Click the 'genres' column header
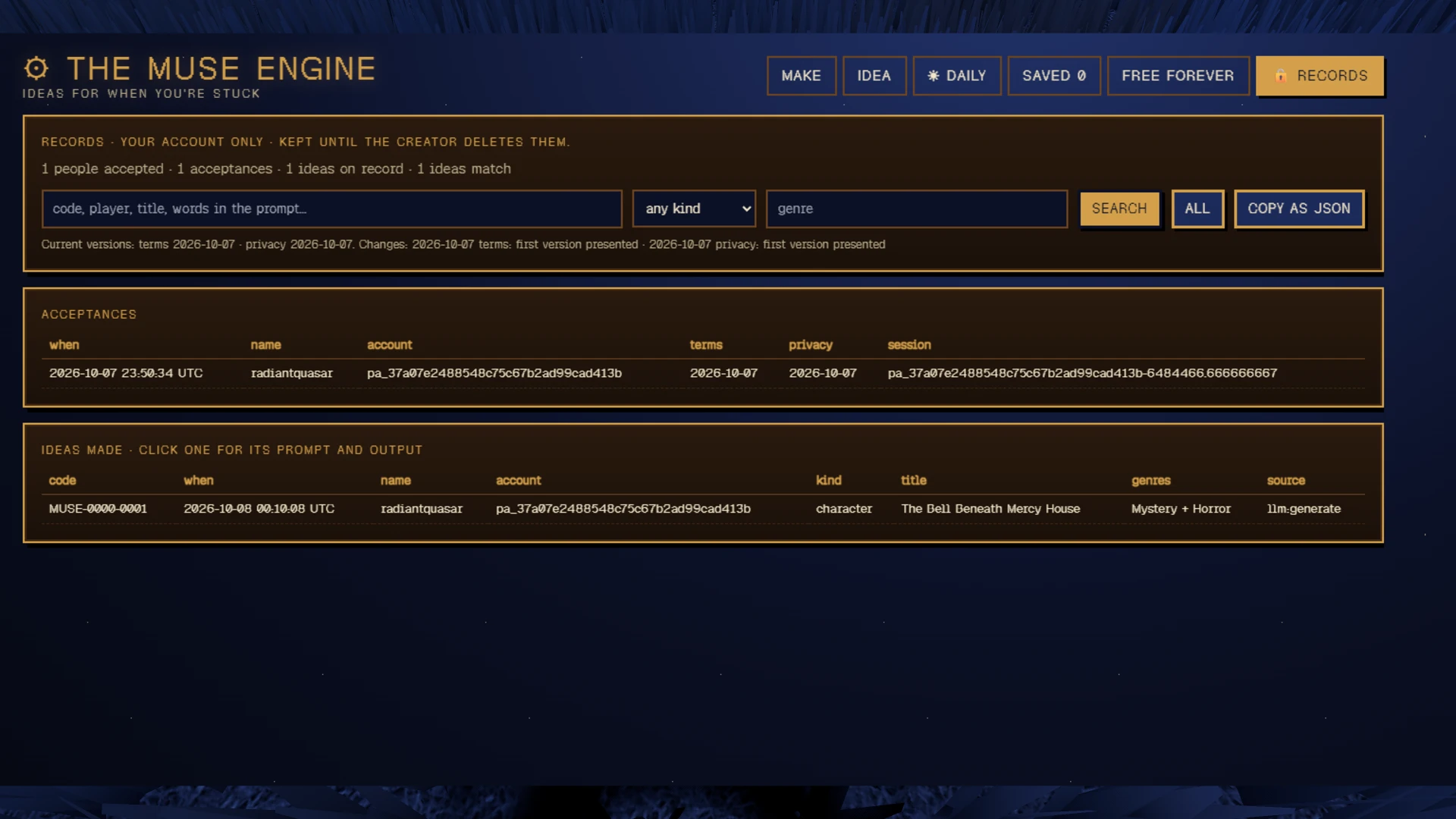The image size is (1456, 819). coord(1151,481)
